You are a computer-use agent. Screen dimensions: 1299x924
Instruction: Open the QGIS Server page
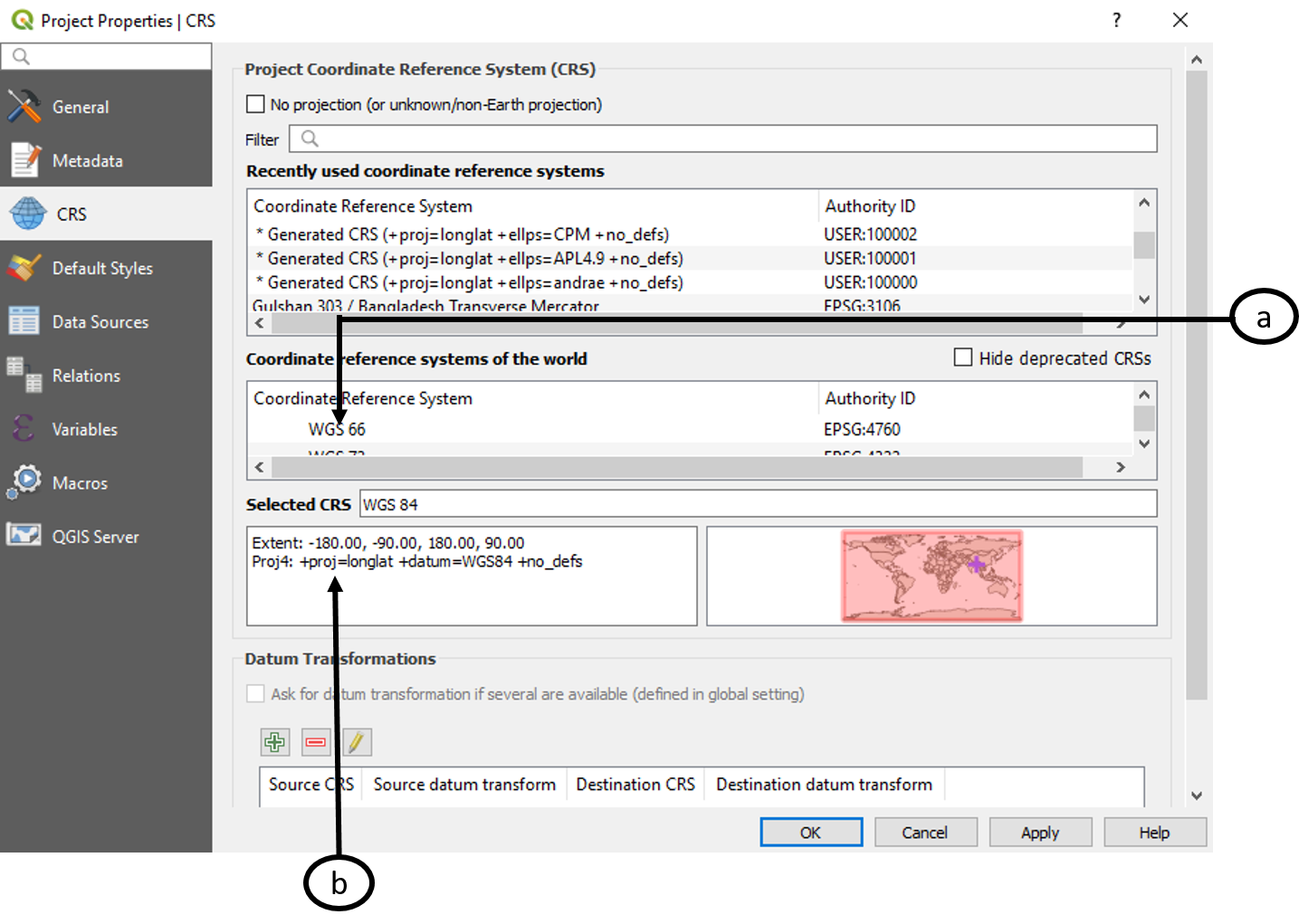tap(106, 536)
